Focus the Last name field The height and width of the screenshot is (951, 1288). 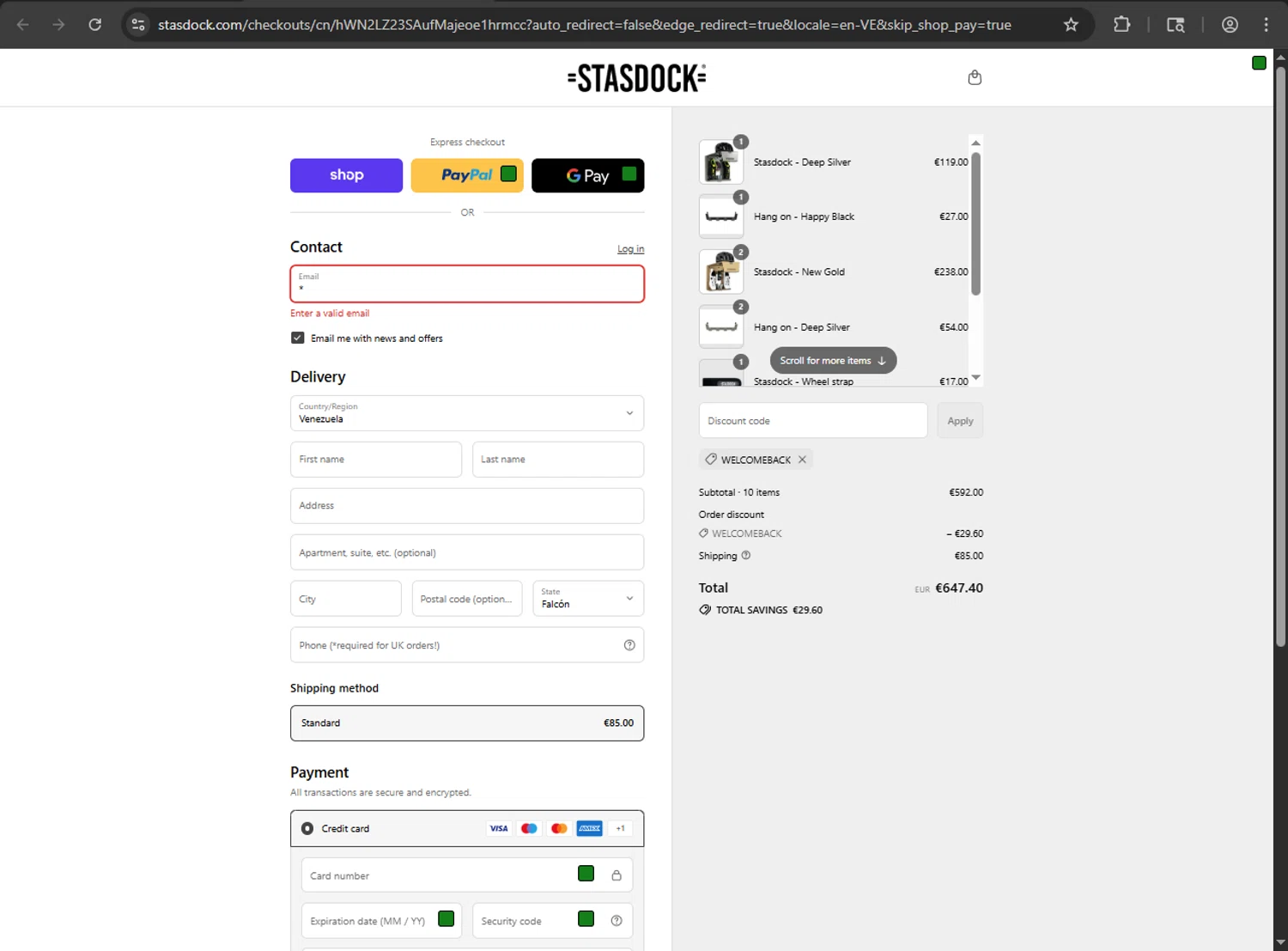[x=558, y=460]
